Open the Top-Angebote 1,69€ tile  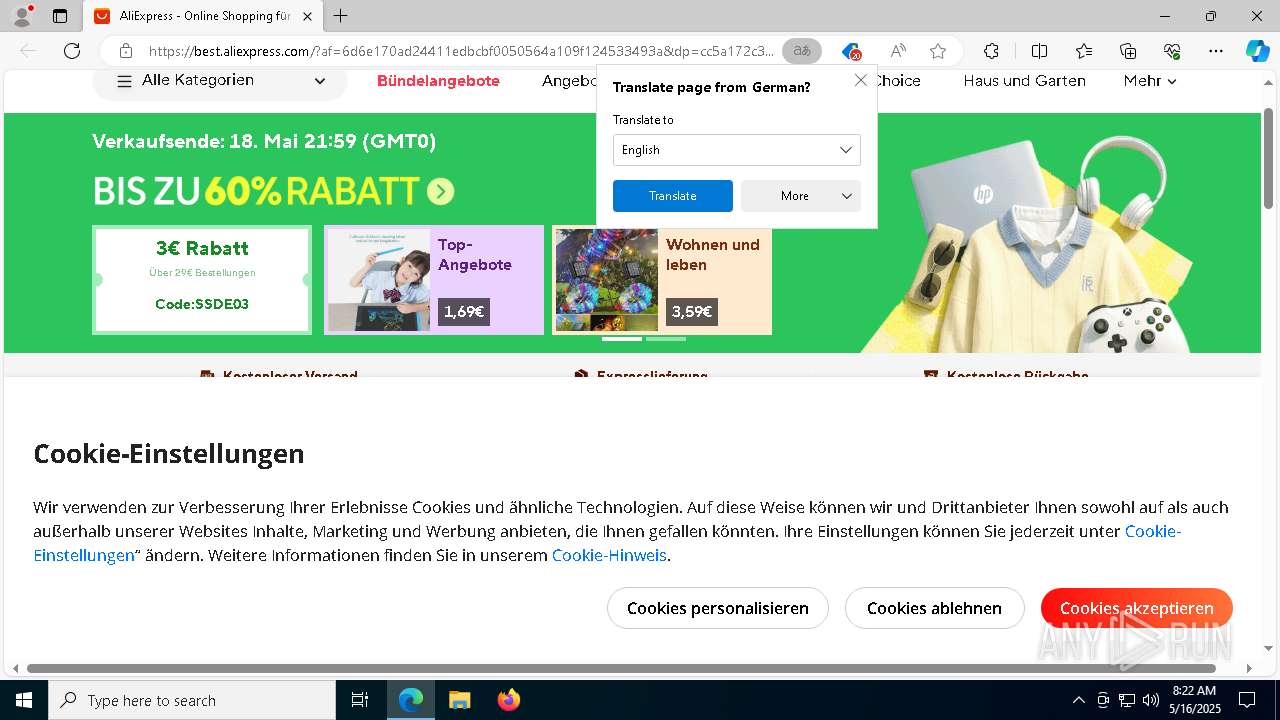point(434,279)
